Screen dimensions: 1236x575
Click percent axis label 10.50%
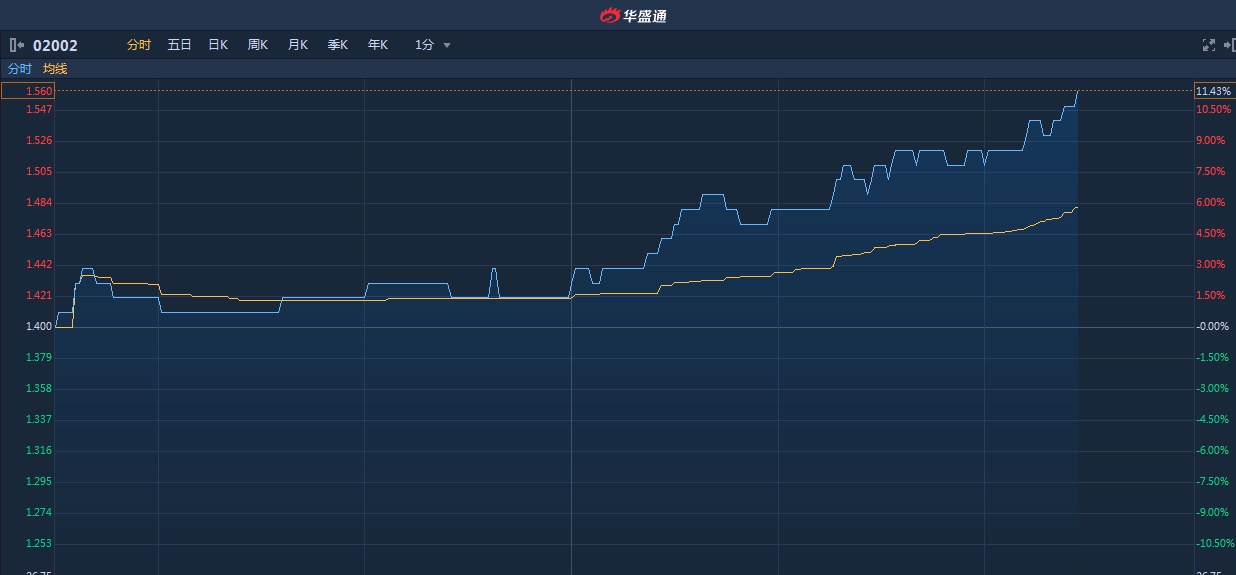point(1215,109)
